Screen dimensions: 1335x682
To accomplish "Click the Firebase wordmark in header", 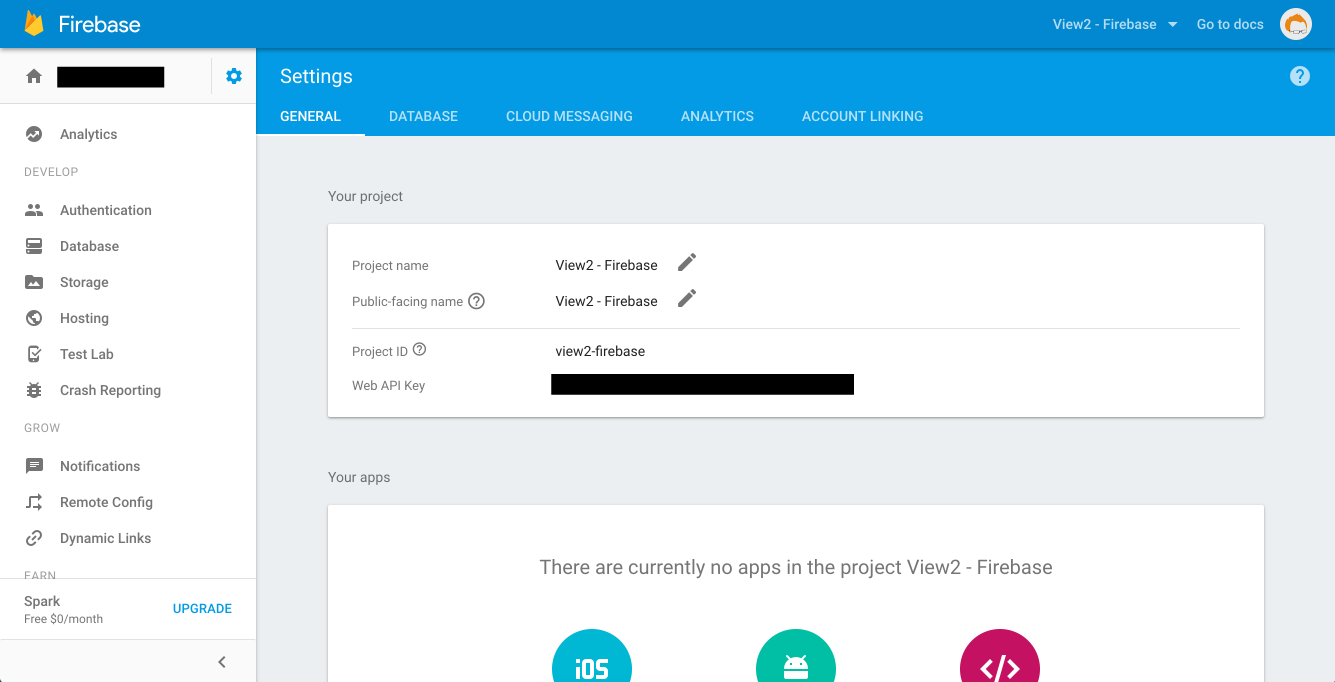I will point(99,24).
